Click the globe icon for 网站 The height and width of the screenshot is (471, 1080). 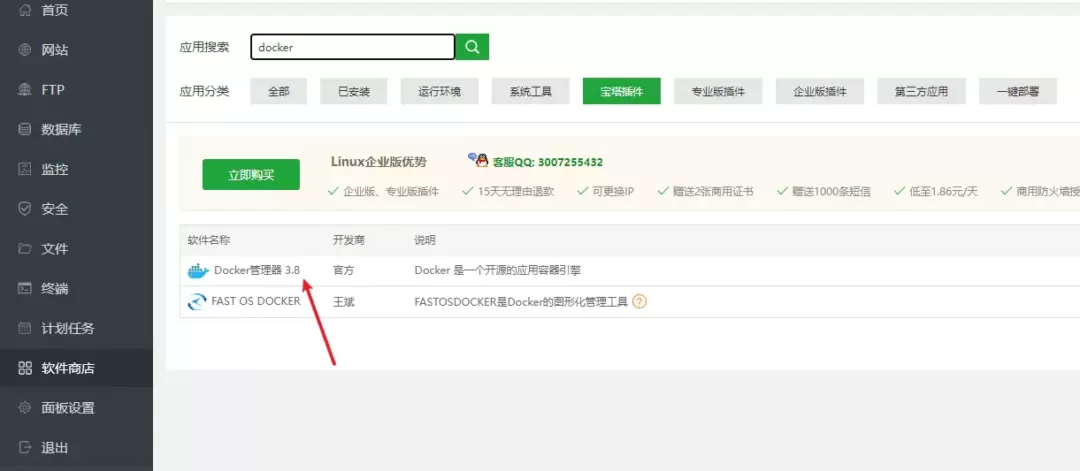pyautogui.click(x=25, y=50)
